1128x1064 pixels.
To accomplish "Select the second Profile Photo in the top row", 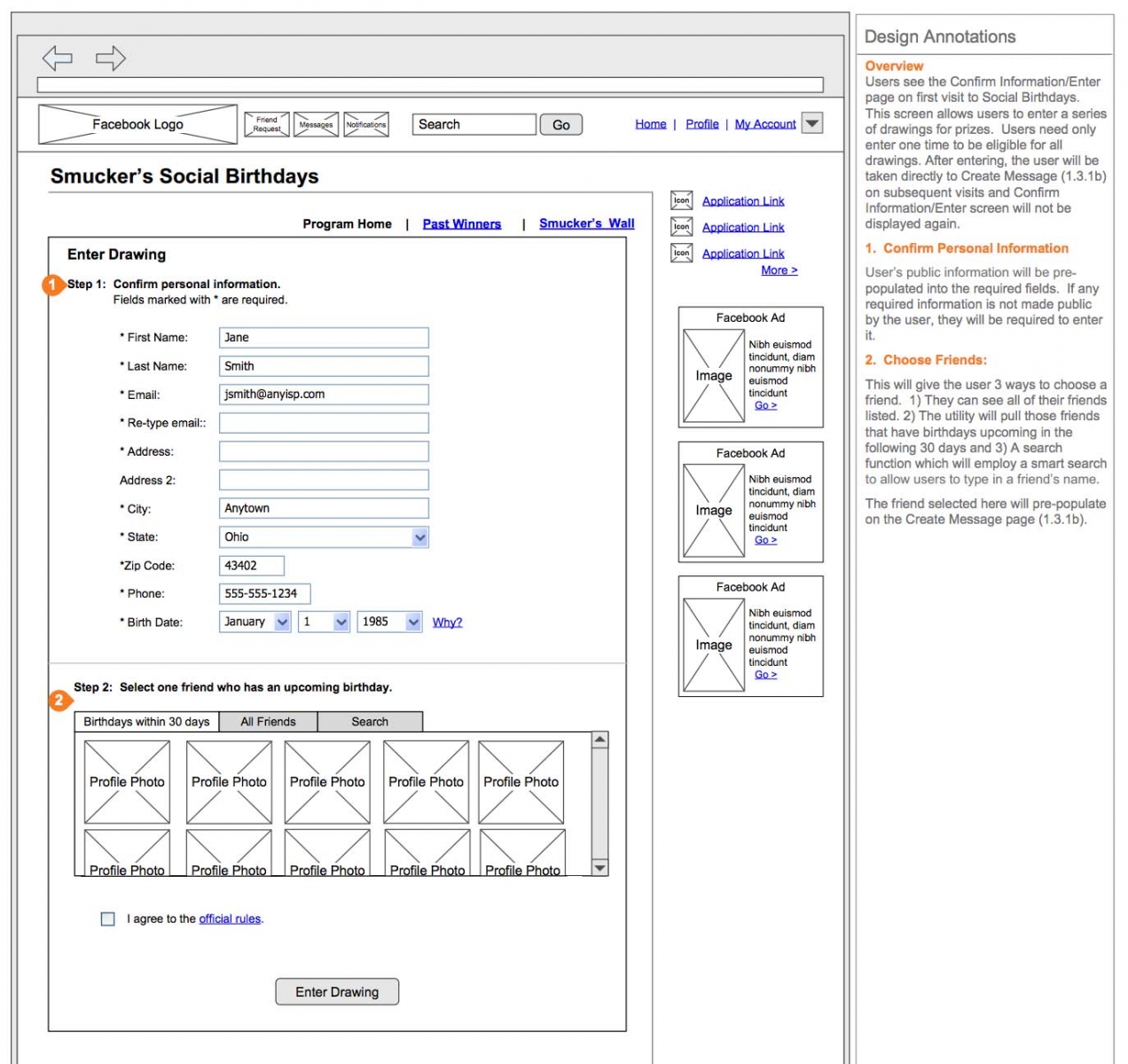I will tap(229, 782).
